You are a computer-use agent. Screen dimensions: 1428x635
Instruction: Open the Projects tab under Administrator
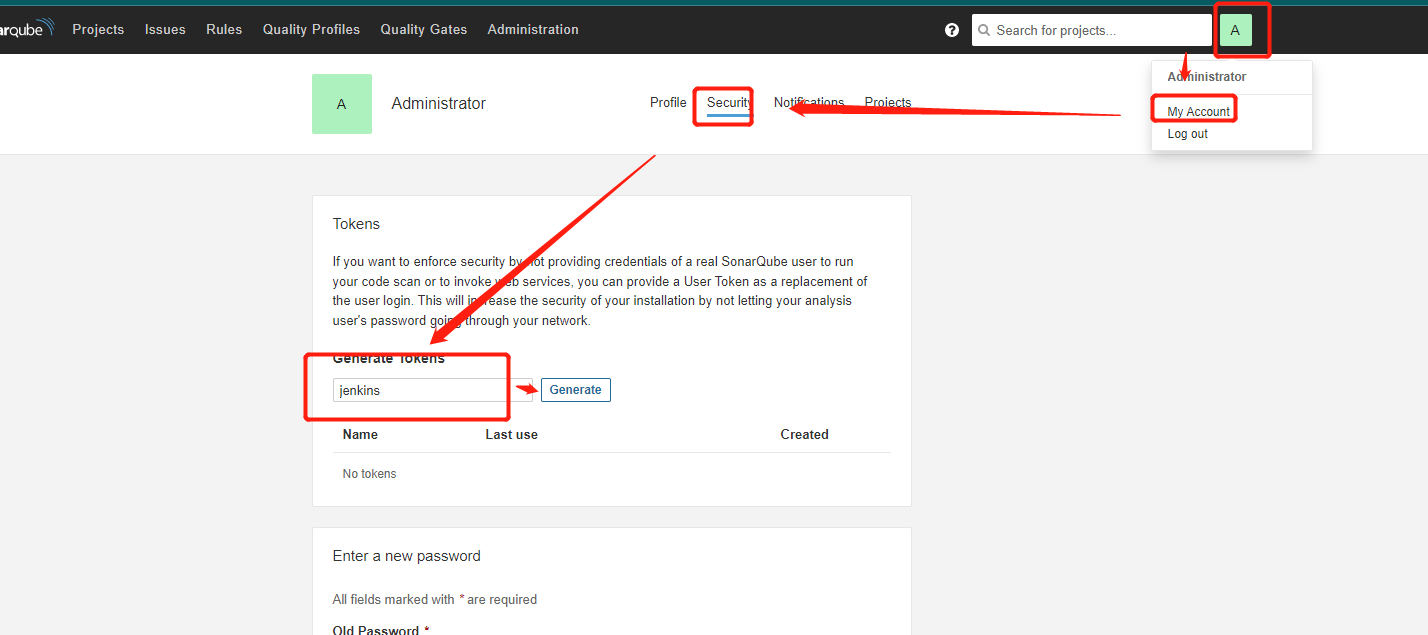tap(887, 103)
